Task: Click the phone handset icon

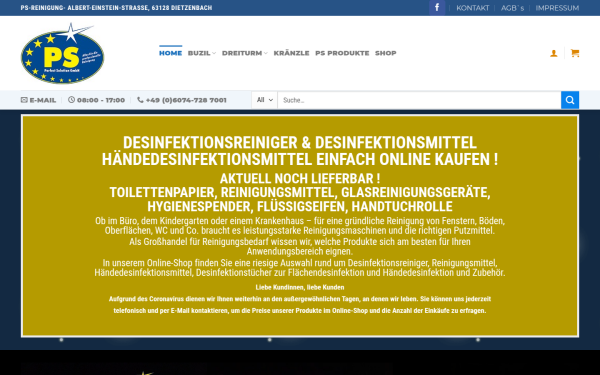Action: 140,99
